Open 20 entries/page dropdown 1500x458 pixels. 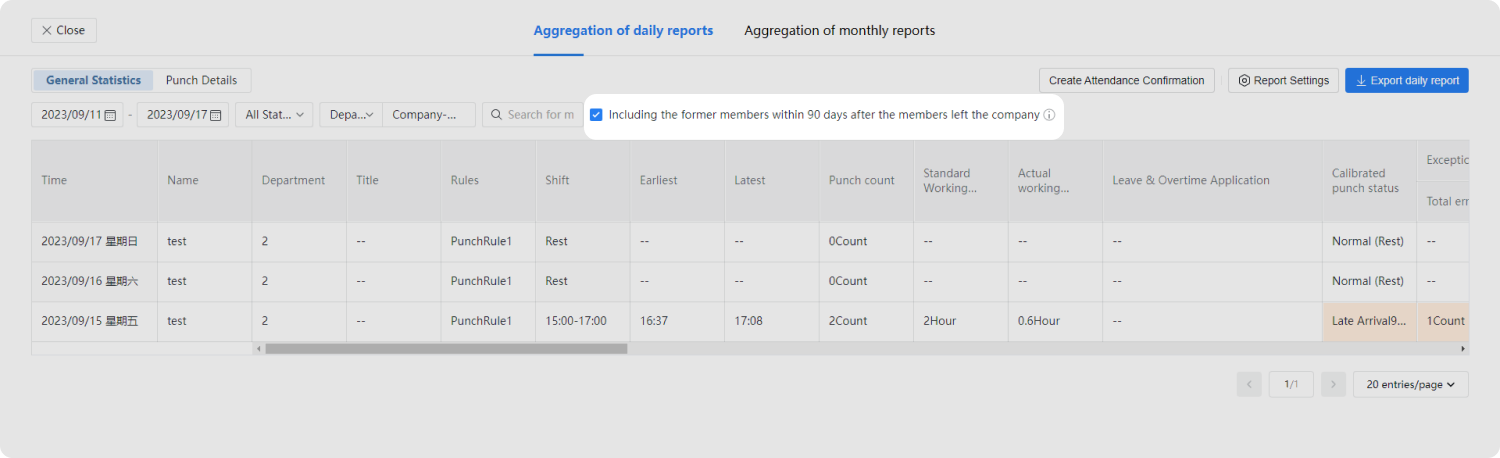point(1411,384)
